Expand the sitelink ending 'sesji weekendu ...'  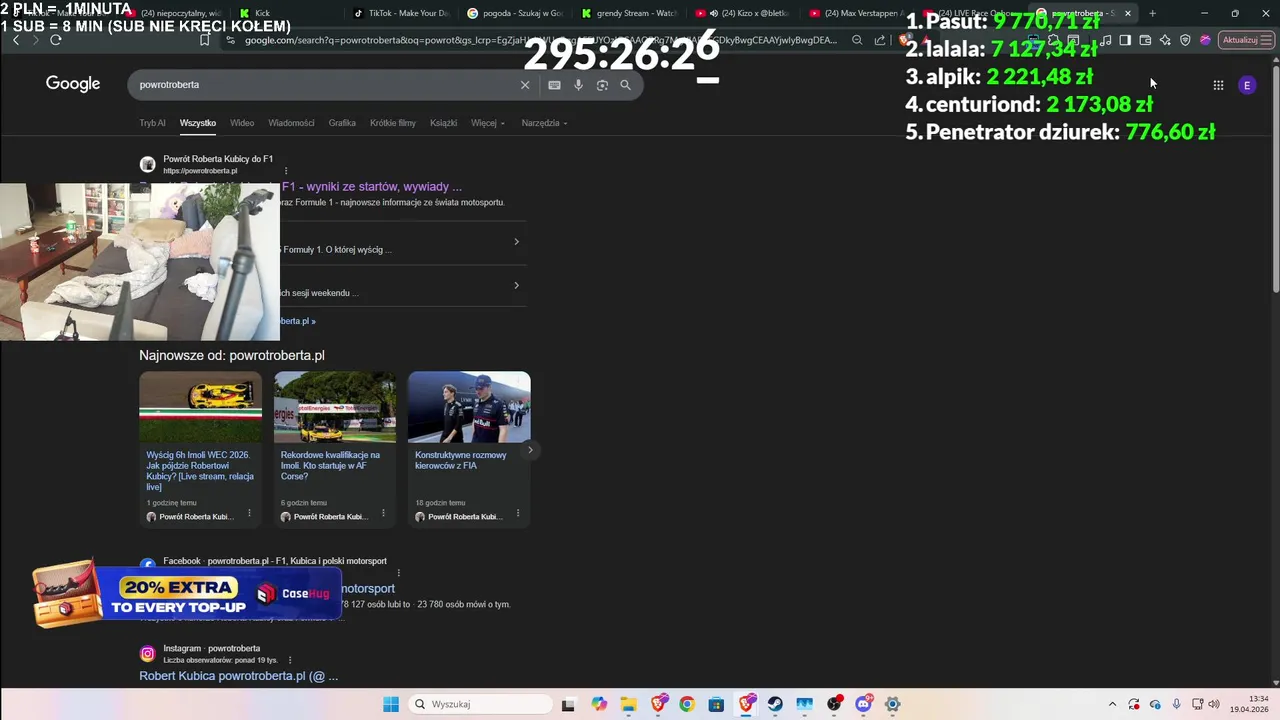pyautogui.click(x=516, y=285)
